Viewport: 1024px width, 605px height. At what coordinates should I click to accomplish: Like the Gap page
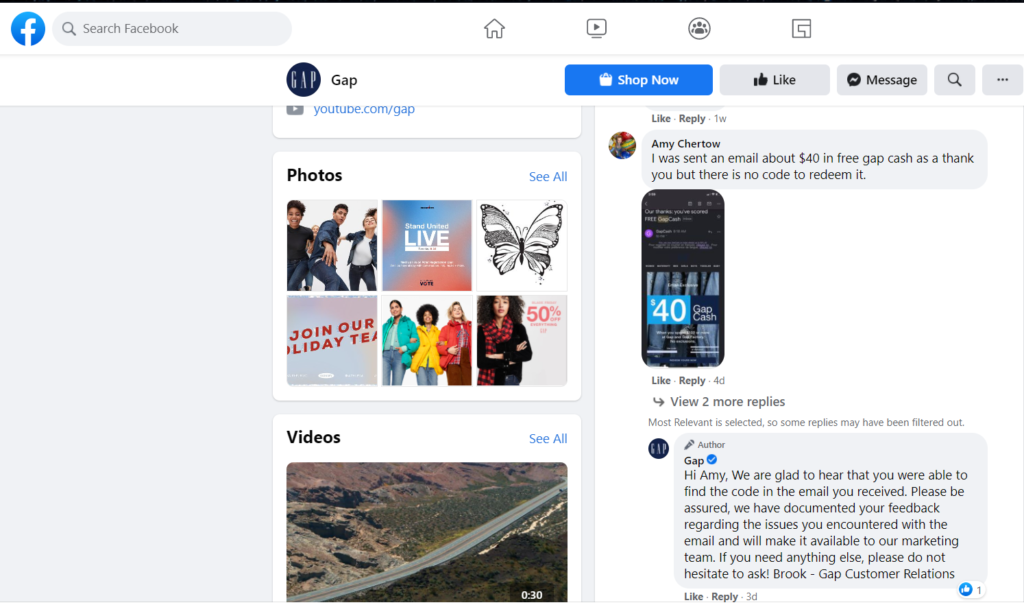(x=775, y=80)
